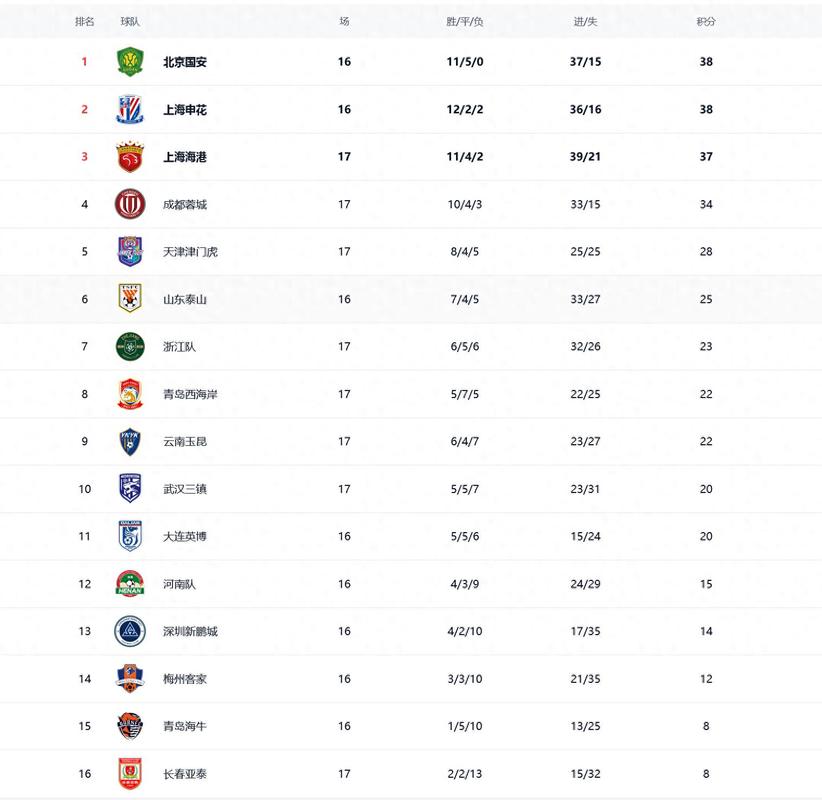Select the 大连英博 table row name

tap(185, 536)
